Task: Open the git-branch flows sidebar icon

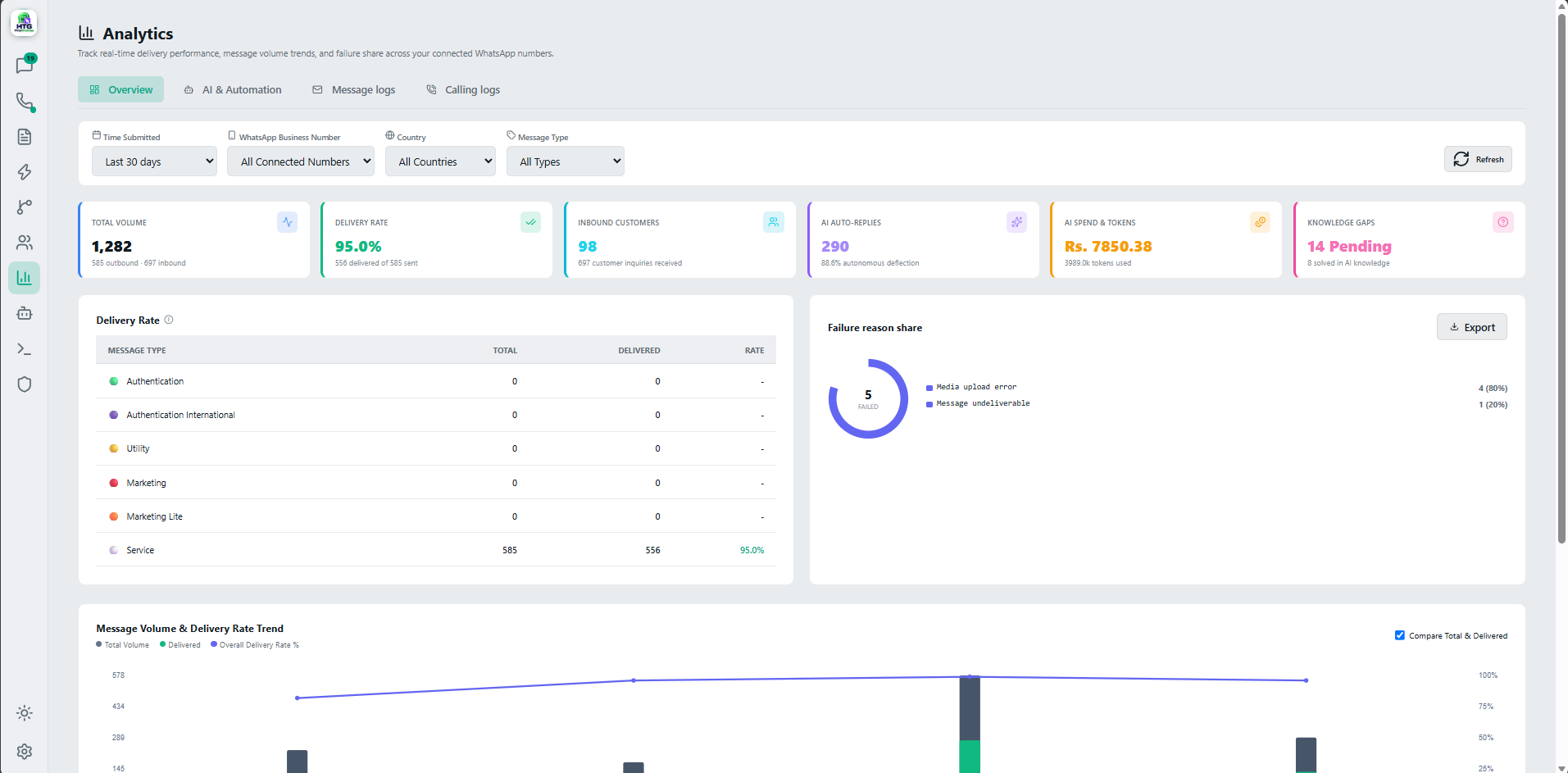Action: click(25, 207)
